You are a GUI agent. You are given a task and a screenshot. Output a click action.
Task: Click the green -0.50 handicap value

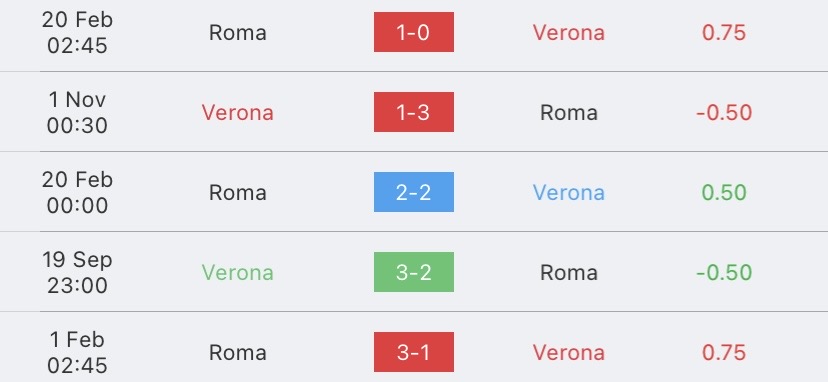pyautogui.click(x=724, y=273)
